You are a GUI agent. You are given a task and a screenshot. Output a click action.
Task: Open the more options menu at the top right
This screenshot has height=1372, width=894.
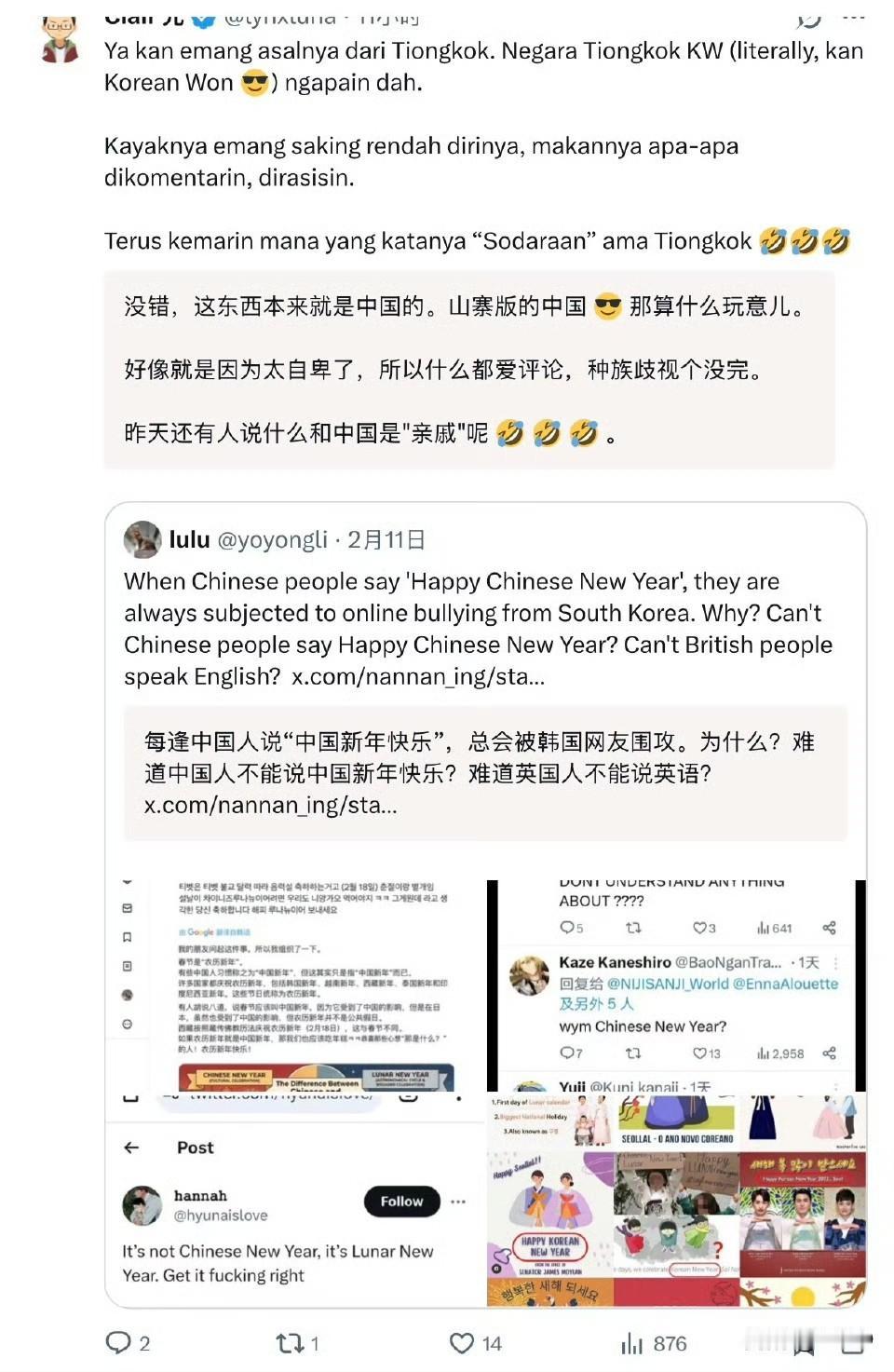pyautogui.click(x=853, y=17)
